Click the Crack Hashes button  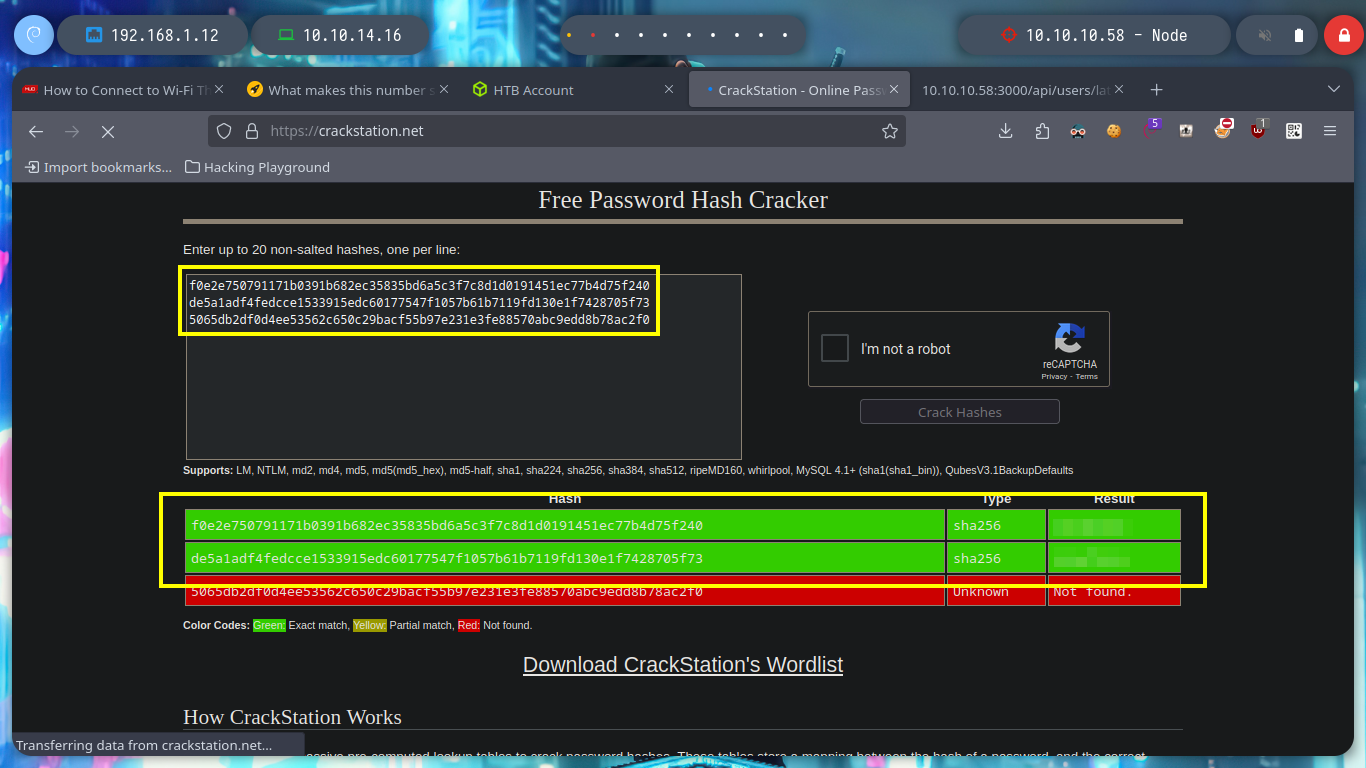click(960, 412)
